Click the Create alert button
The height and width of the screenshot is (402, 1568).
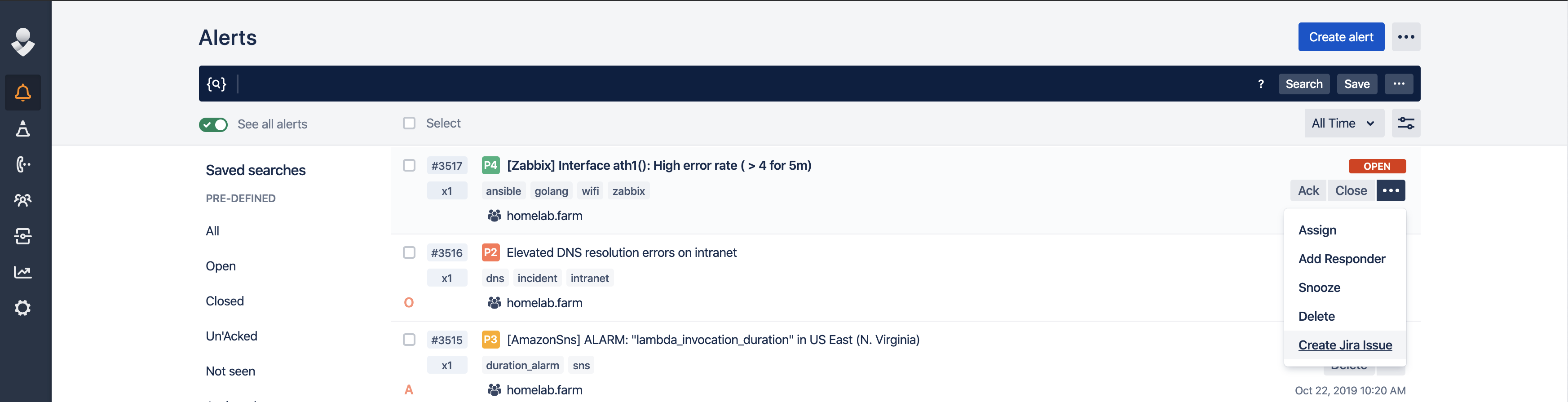[1341, 37]
